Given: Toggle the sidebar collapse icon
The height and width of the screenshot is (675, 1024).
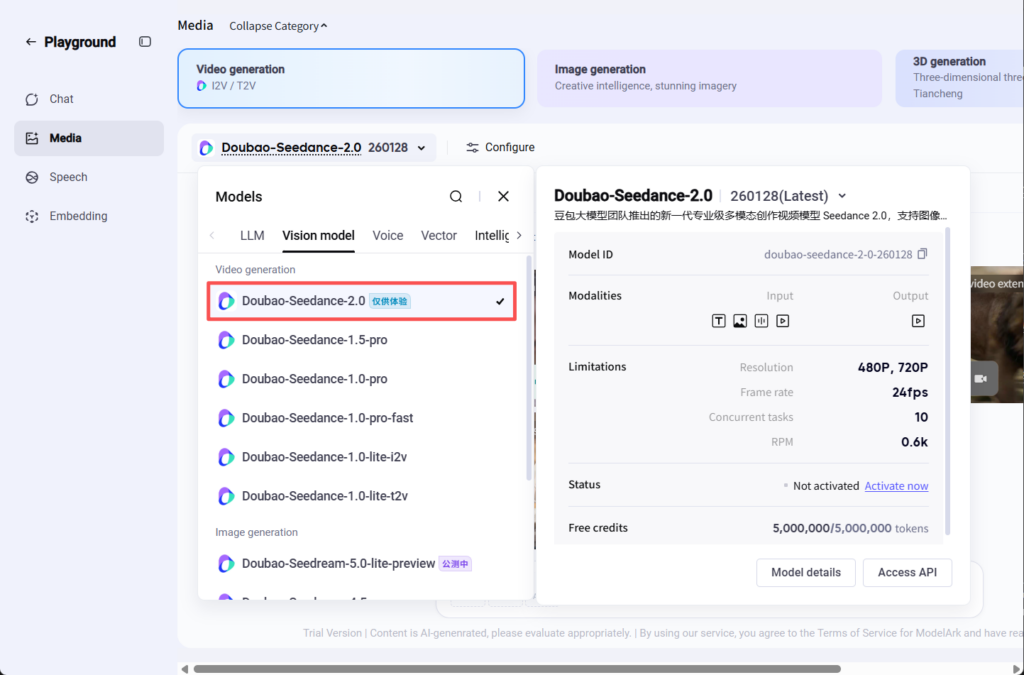Looking at the screenshot, I should tap(145, 42).
